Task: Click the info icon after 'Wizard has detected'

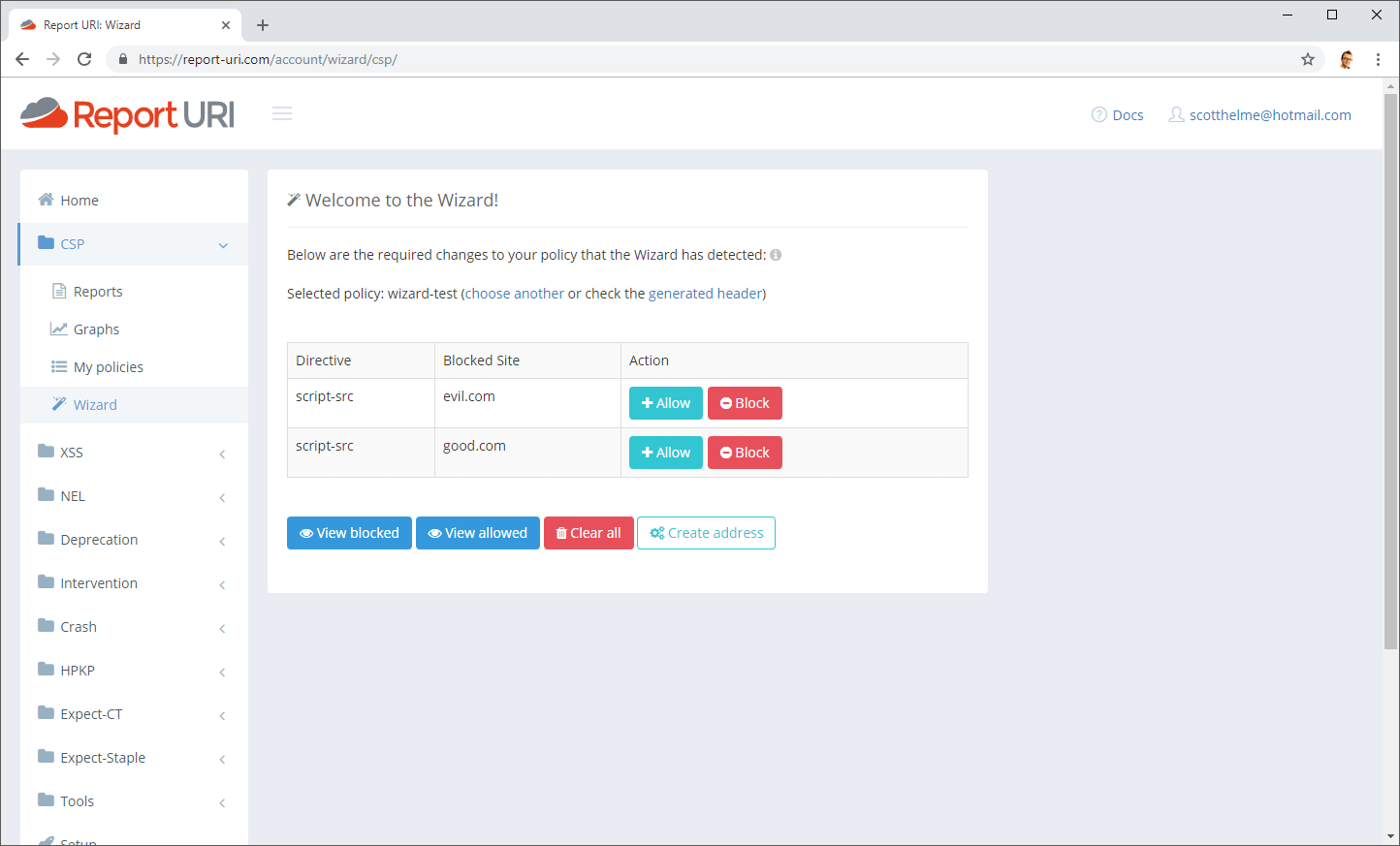Action: [776, 255]
